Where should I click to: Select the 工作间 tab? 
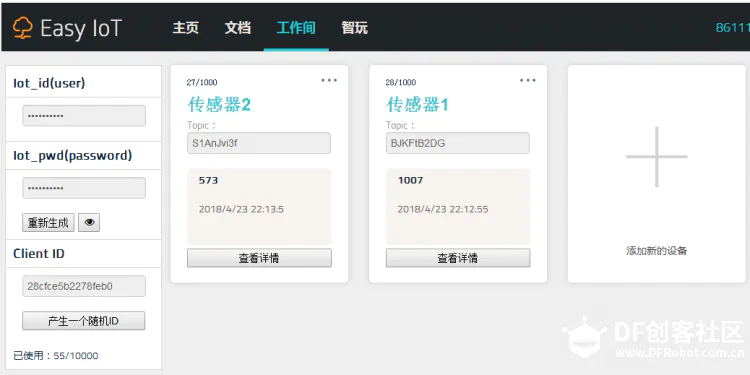296,28
